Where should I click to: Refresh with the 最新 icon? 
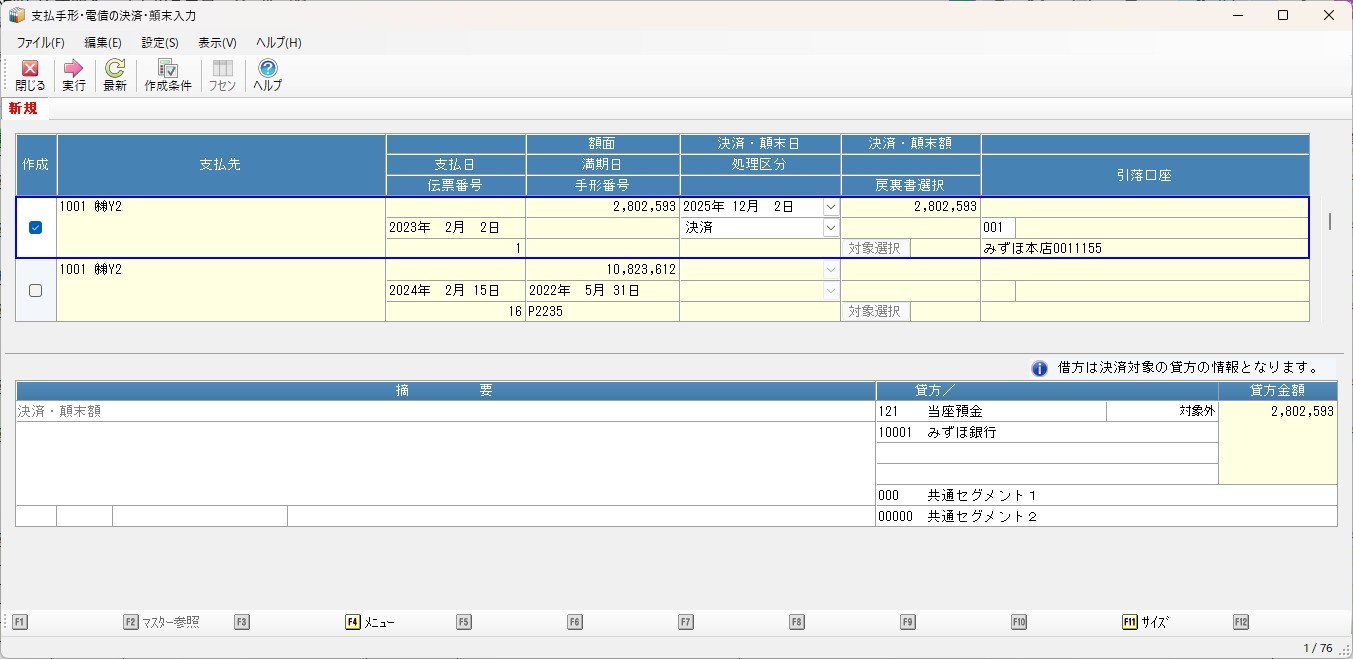tap(115, 69)
